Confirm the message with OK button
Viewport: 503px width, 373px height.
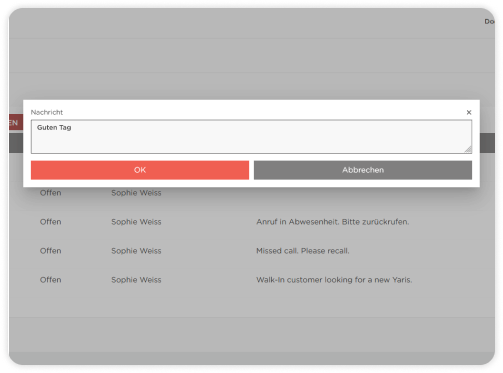pyautogui.click(x=140, y=170)
